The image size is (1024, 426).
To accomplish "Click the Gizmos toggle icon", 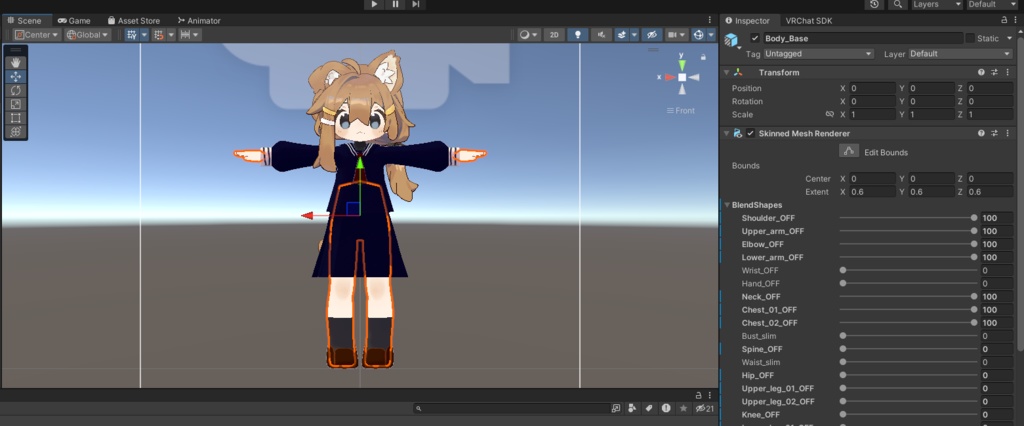I will pyautogui.click(x=698, y=35).
